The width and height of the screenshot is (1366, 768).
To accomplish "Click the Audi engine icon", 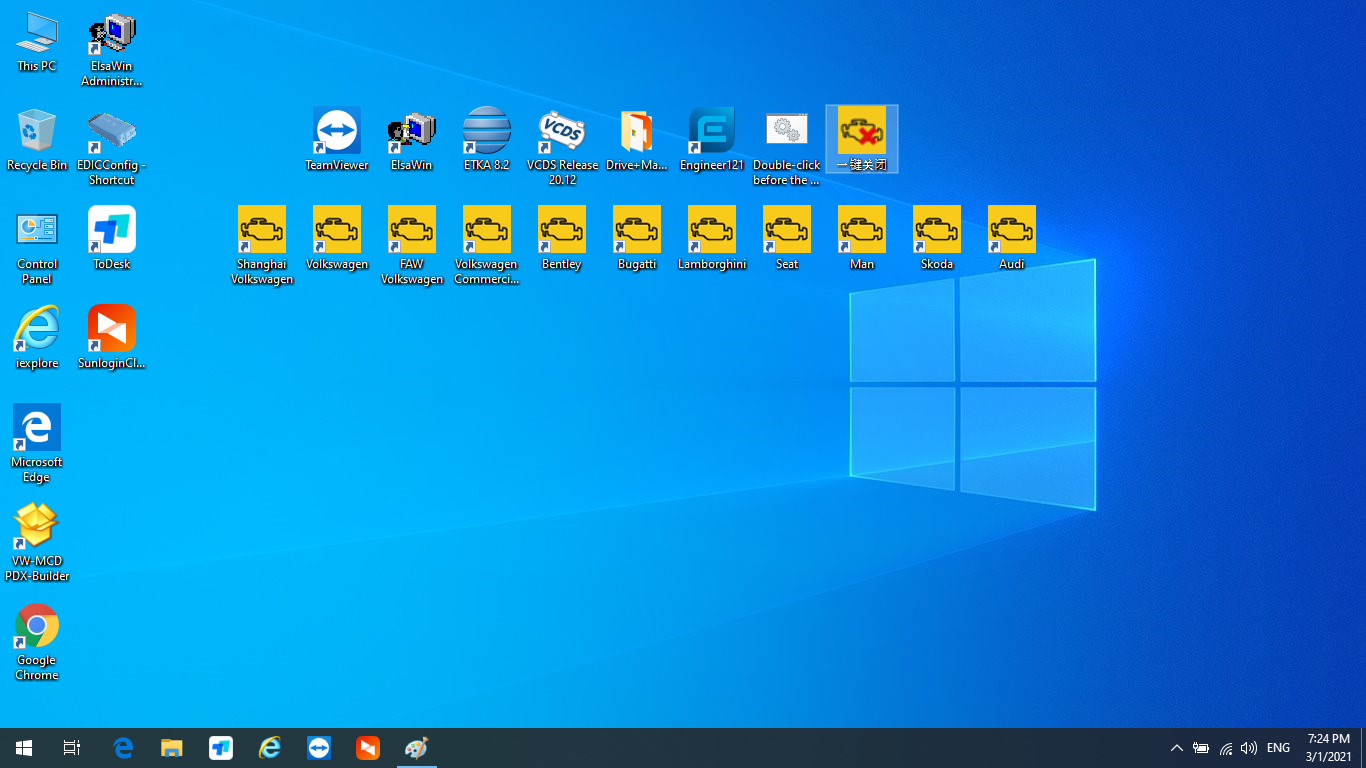I will click(x=1011, y=230).
